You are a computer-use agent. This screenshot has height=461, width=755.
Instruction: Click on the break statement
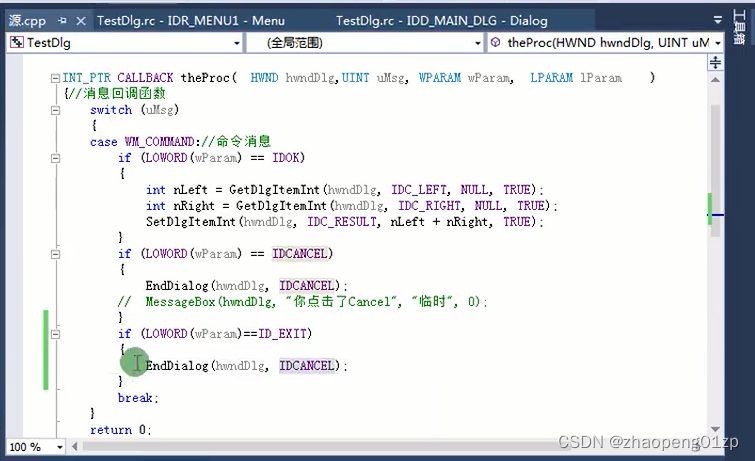point(138,398)
